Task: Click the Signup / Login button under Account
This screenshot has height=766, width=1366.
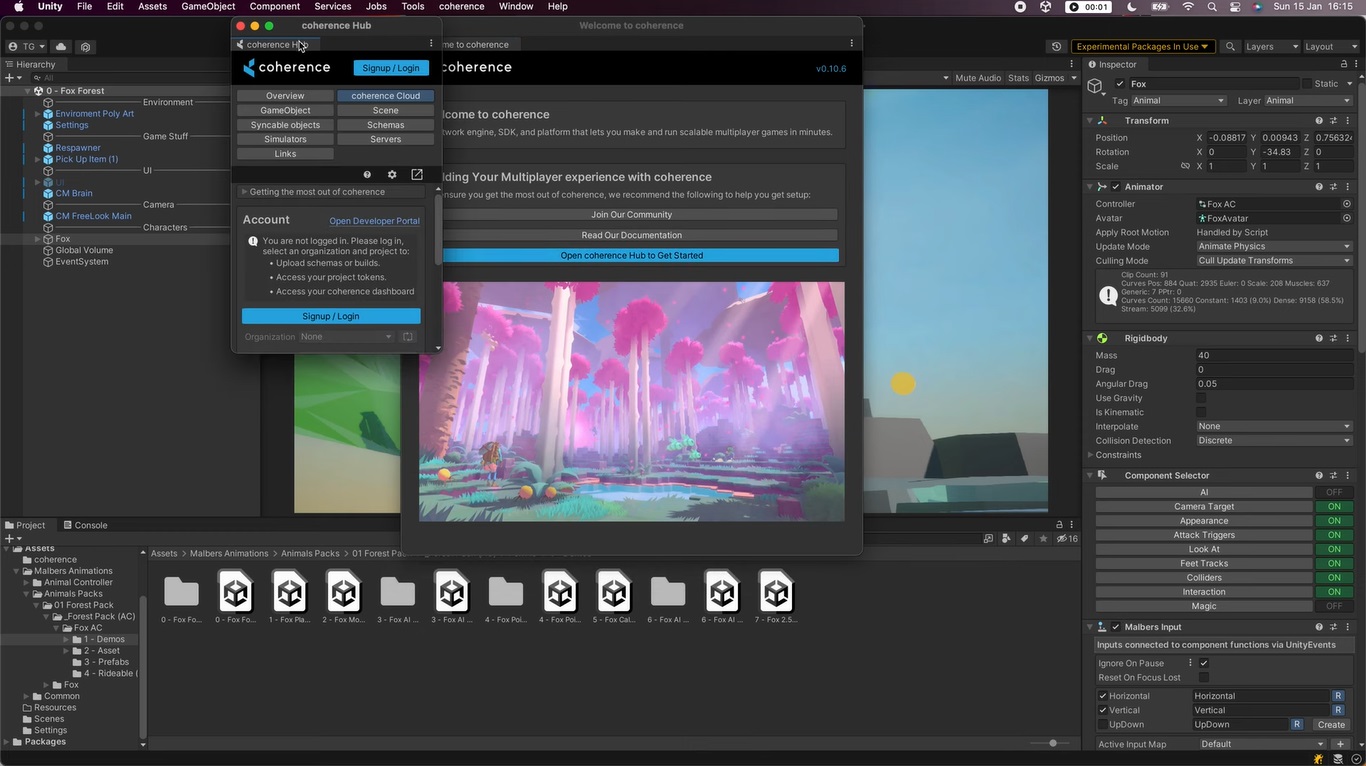Action: click(x=331, y=316)
